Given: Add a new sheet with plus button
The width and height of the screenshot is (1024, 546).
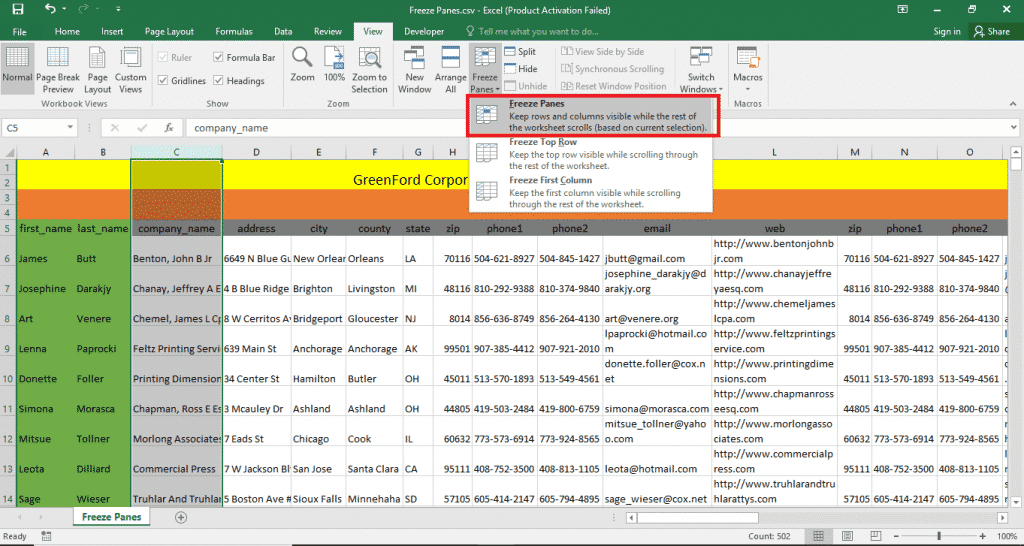Looking at the screenshot, I should 181,517.
